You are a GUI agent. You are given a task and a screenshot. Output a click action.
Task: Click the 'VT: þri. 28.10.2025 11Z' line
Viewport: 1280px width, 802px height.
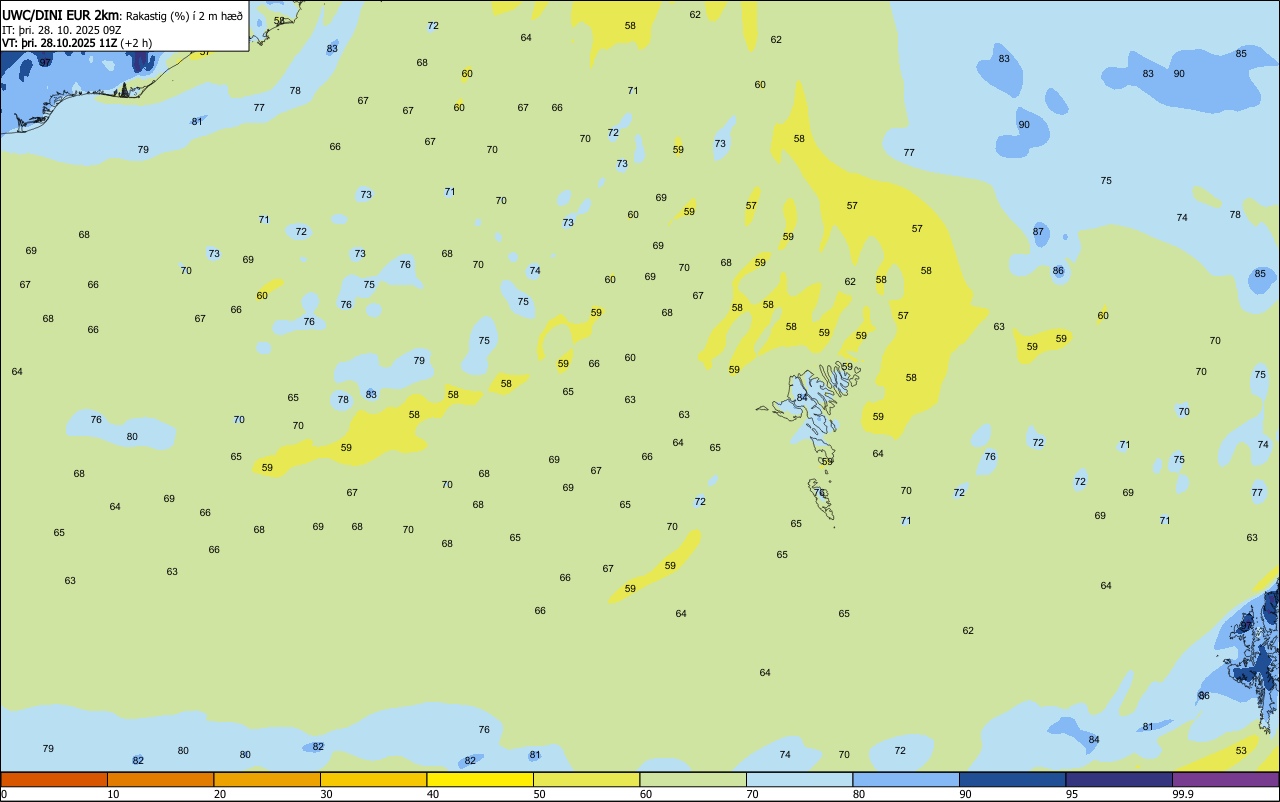coord(59,43)
